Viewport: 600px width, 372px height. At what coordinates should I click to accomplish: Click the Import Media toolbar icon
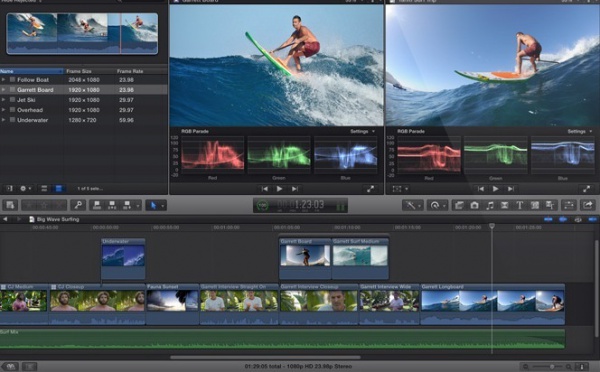pyautogui.click(x=10, y=206)
